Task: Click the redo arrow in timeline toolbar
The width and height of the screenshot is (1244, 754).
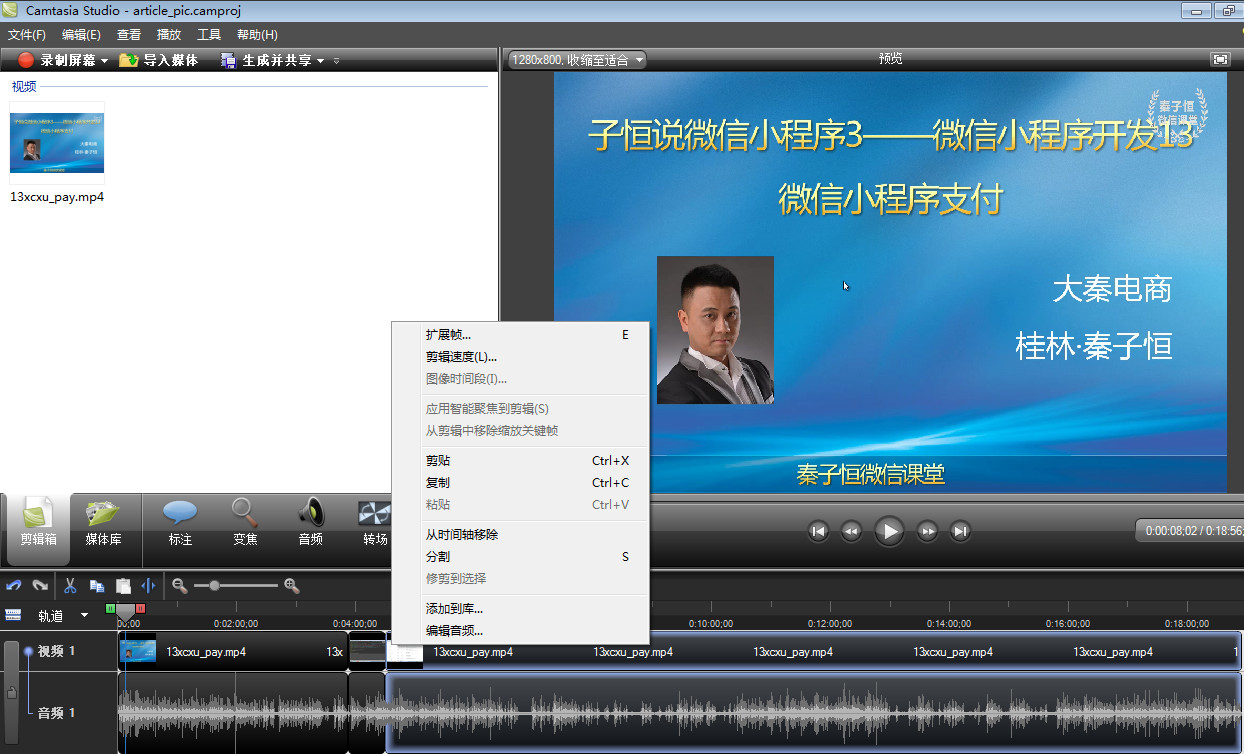Action: coord(40,586)
